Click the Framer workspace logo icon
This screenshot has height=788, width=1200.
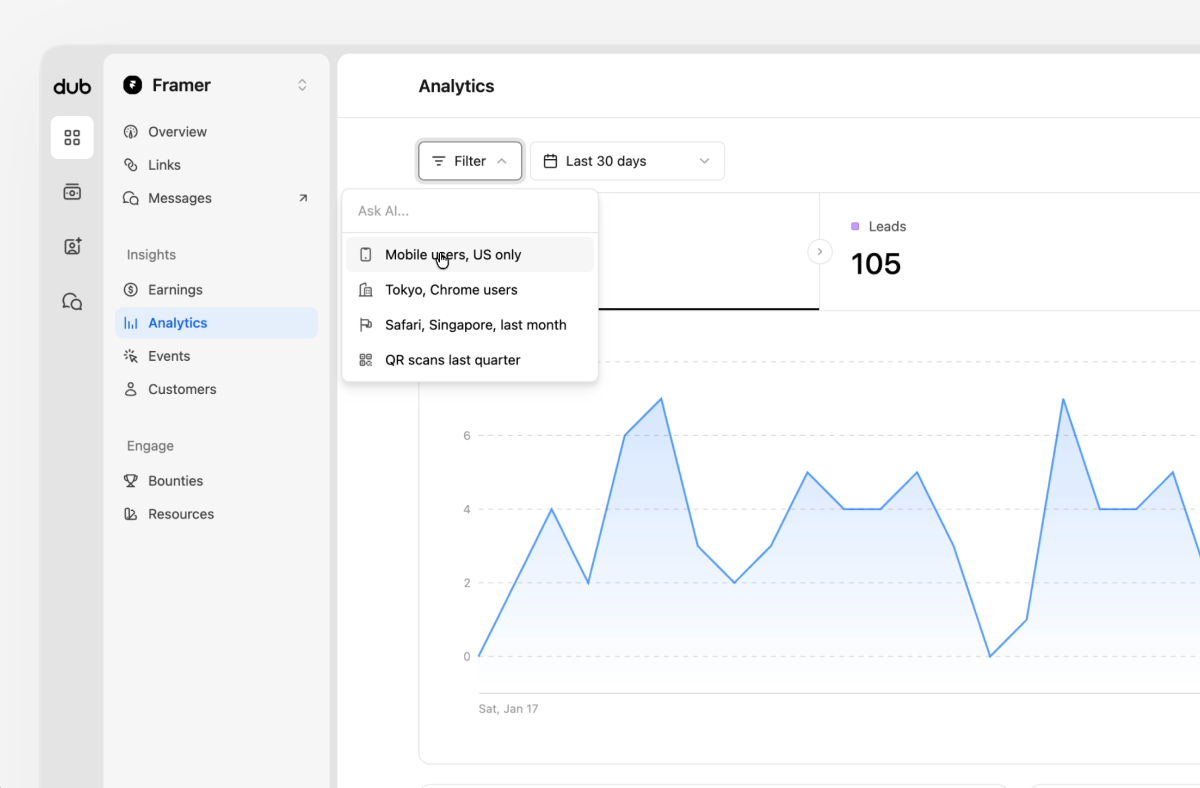pos(133,85)
